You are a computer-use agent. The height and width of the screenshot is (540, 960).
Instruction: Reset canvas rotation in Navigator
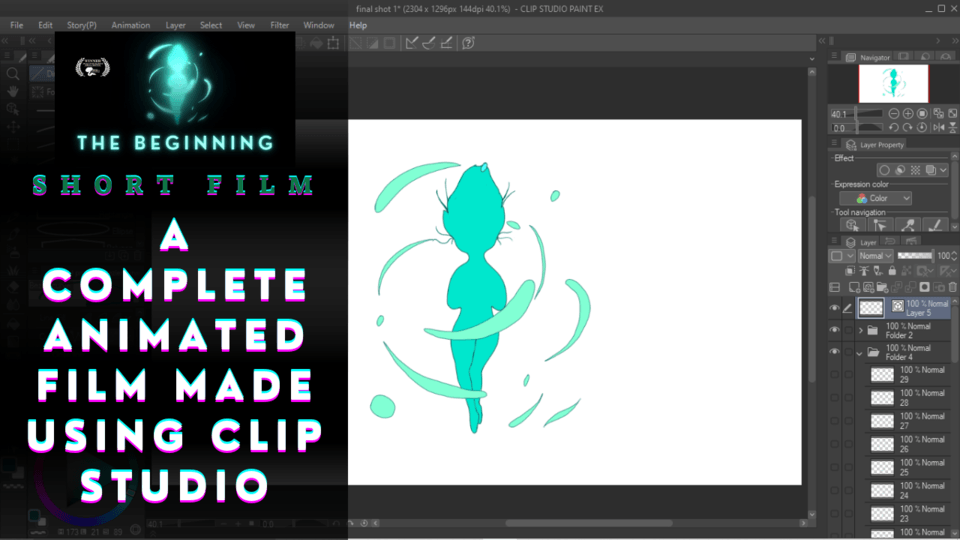pyautogui.click(x=922, y=128)
